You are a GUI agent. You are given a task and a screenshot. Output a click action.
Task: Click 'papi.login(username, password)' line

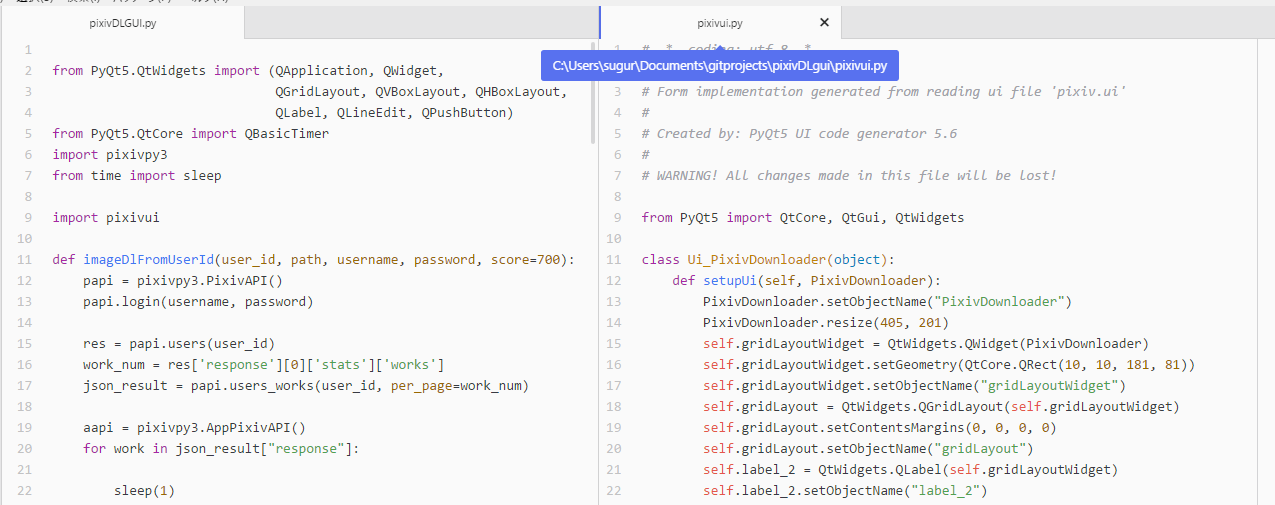point(198,301)
